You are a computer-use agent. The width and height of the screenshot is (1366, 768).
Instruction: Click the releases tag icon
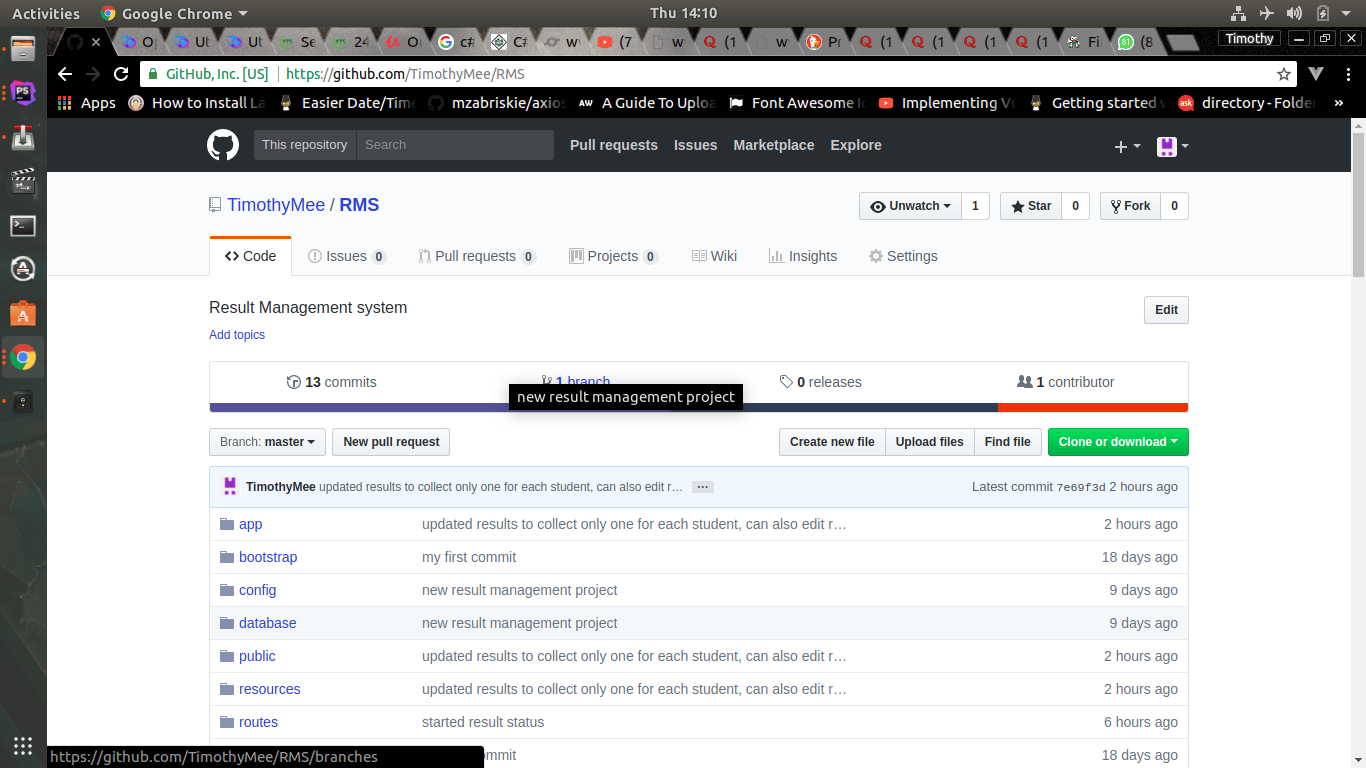click(788, 381)
